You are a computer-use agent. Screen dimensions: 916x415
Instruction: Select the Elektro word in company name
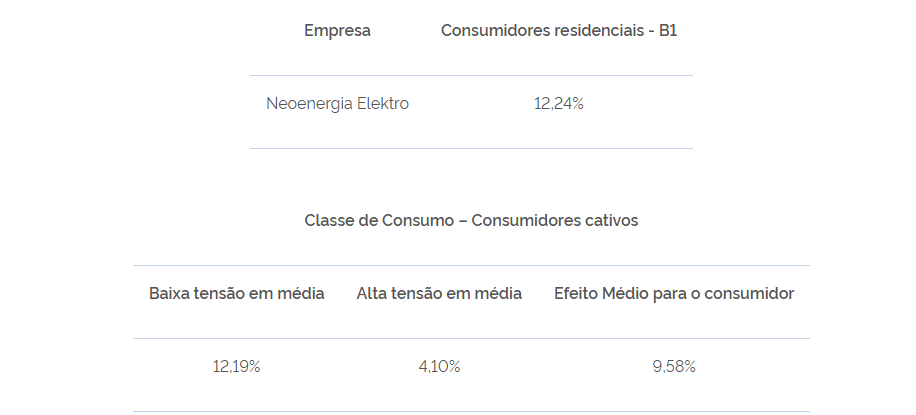tap(383, 103)
